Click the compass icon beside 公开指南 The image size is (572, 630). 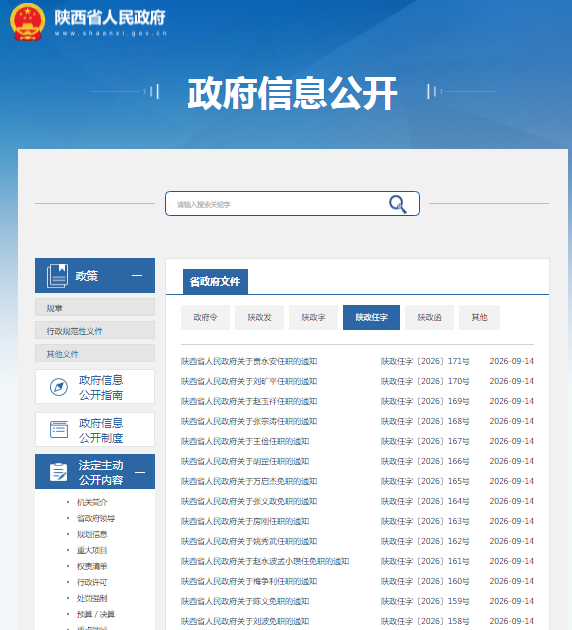pos(59,387)
